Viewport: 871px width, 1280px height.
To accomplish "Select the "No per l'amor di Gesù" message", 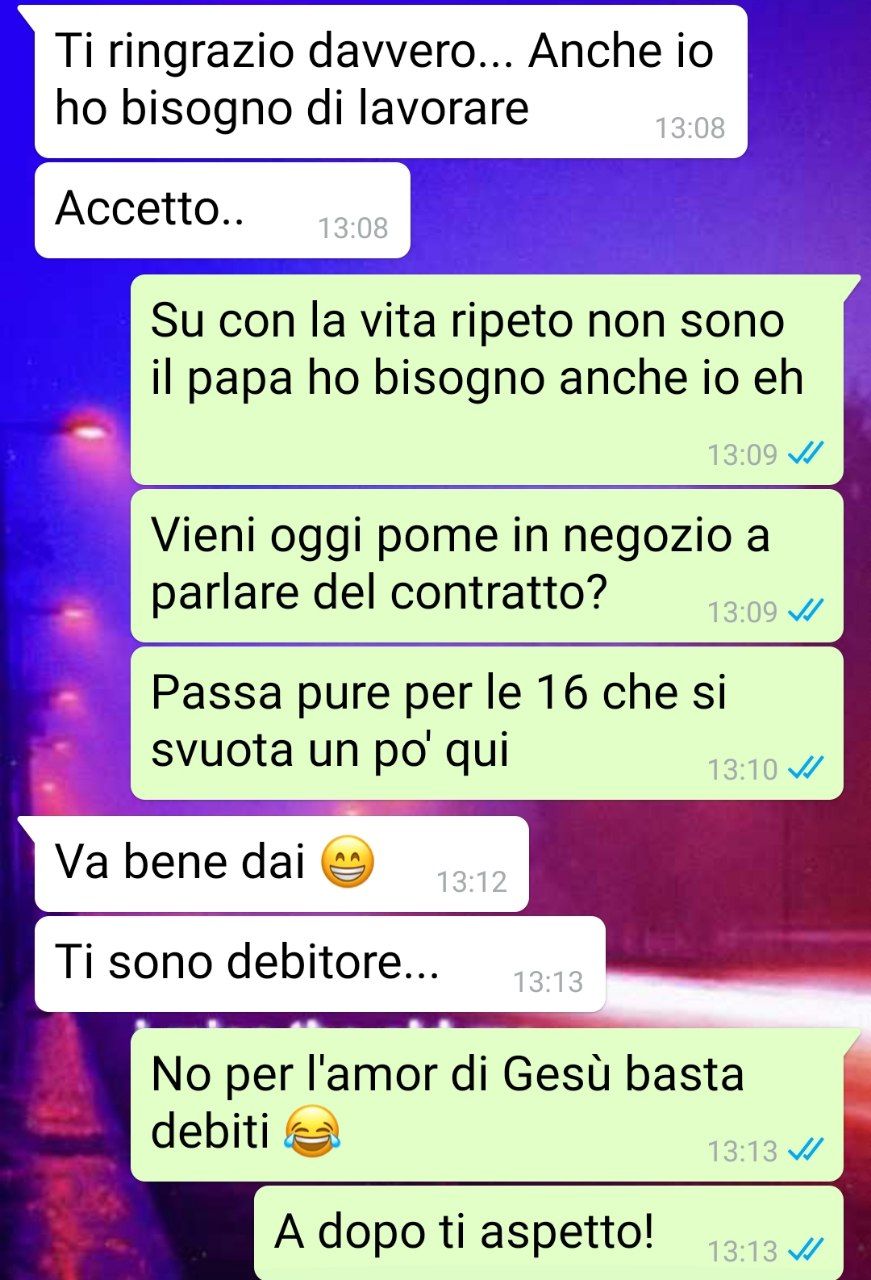I will [487, 1104].
